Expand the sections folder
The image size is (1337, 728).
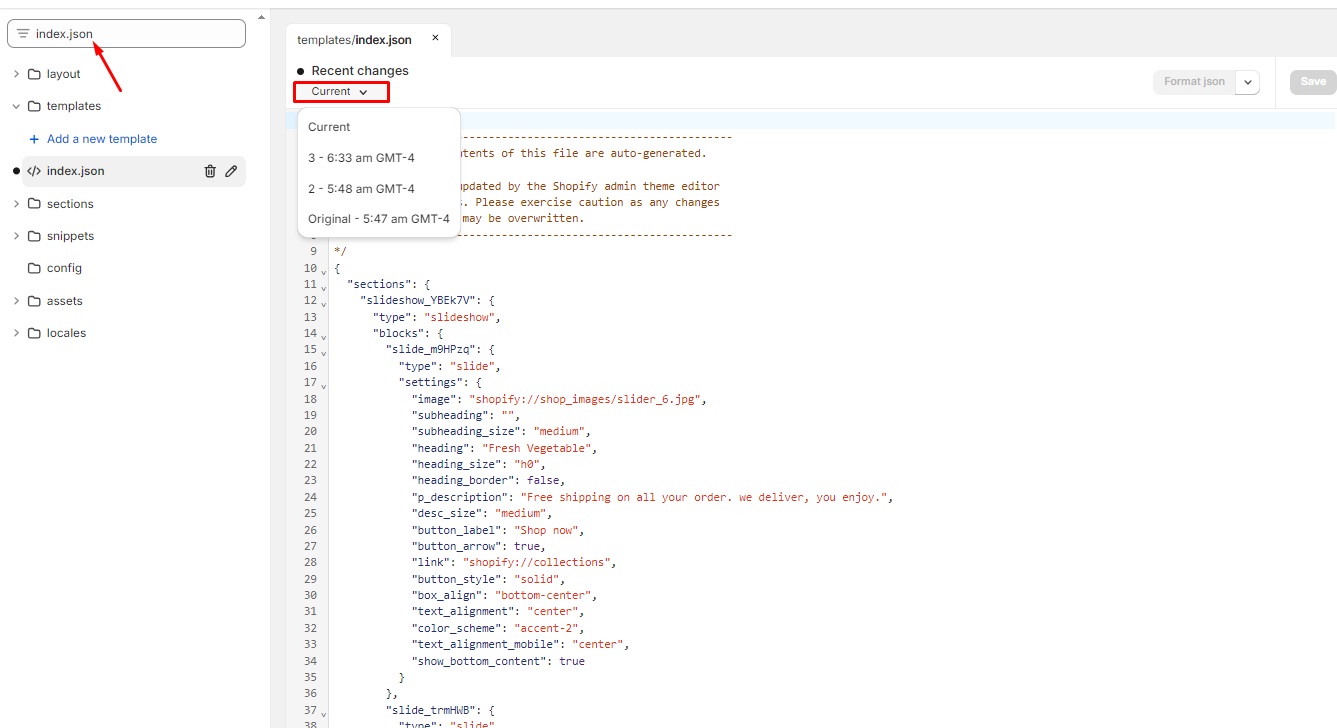point(16,204)
